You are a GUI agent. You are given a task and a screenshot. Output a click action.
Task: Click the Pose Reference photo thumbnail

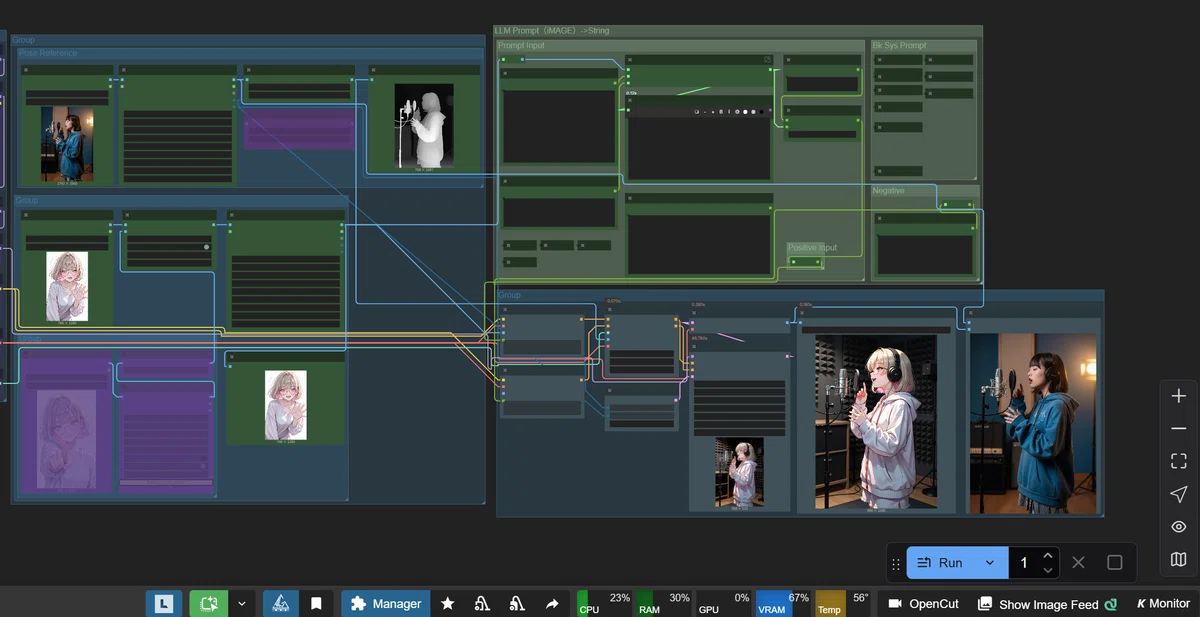tap(67, 144)
